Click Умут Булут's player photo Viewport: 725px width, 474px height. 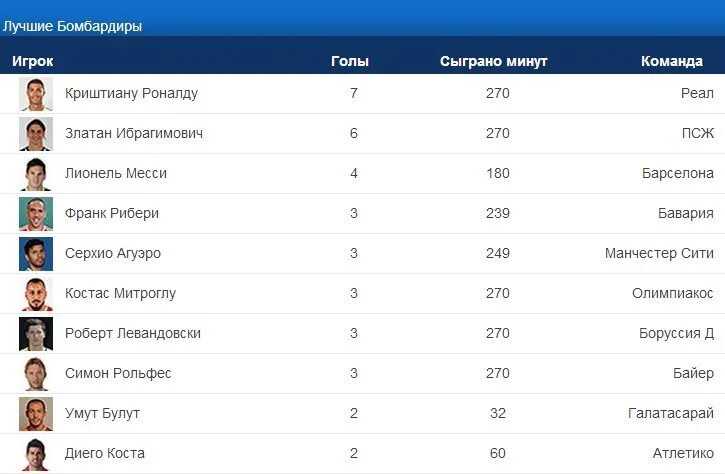tap(36, 414)
